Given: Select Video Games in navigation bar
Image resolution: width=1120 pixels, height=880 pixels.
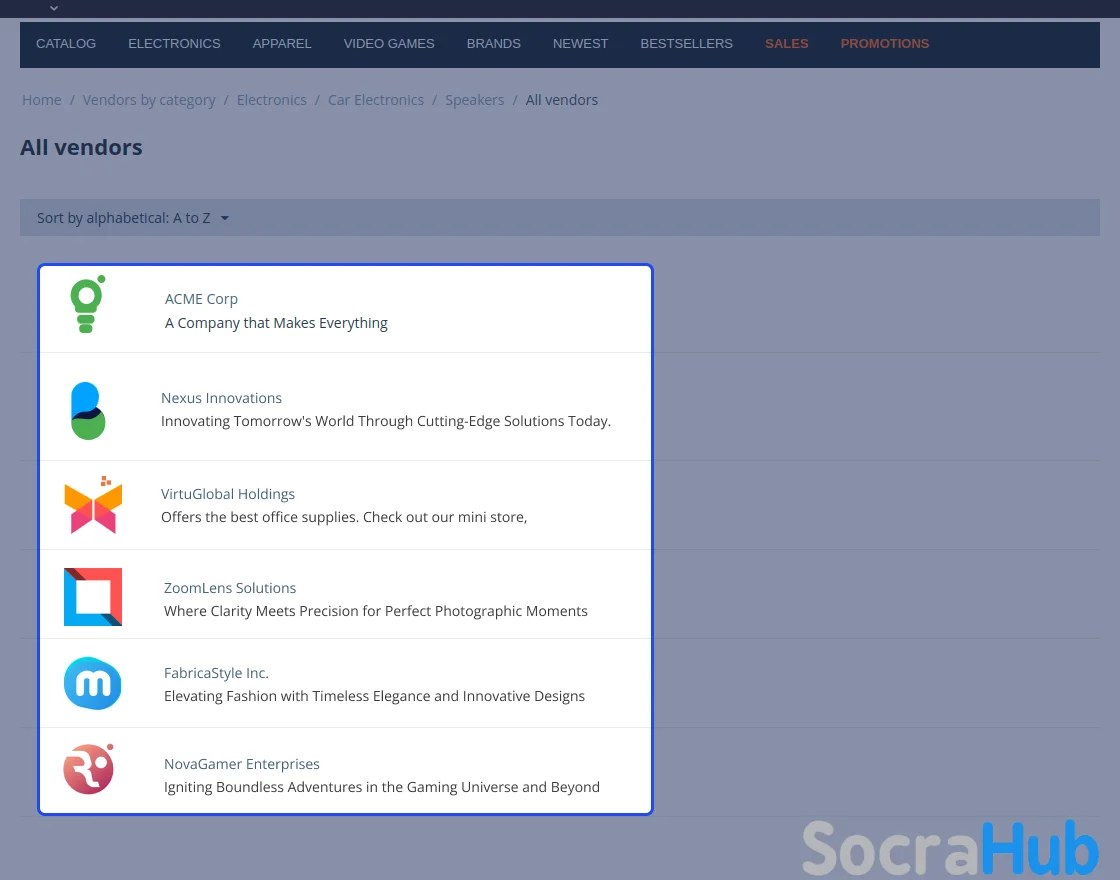Looking at the screenshot, I should [389, 44].
